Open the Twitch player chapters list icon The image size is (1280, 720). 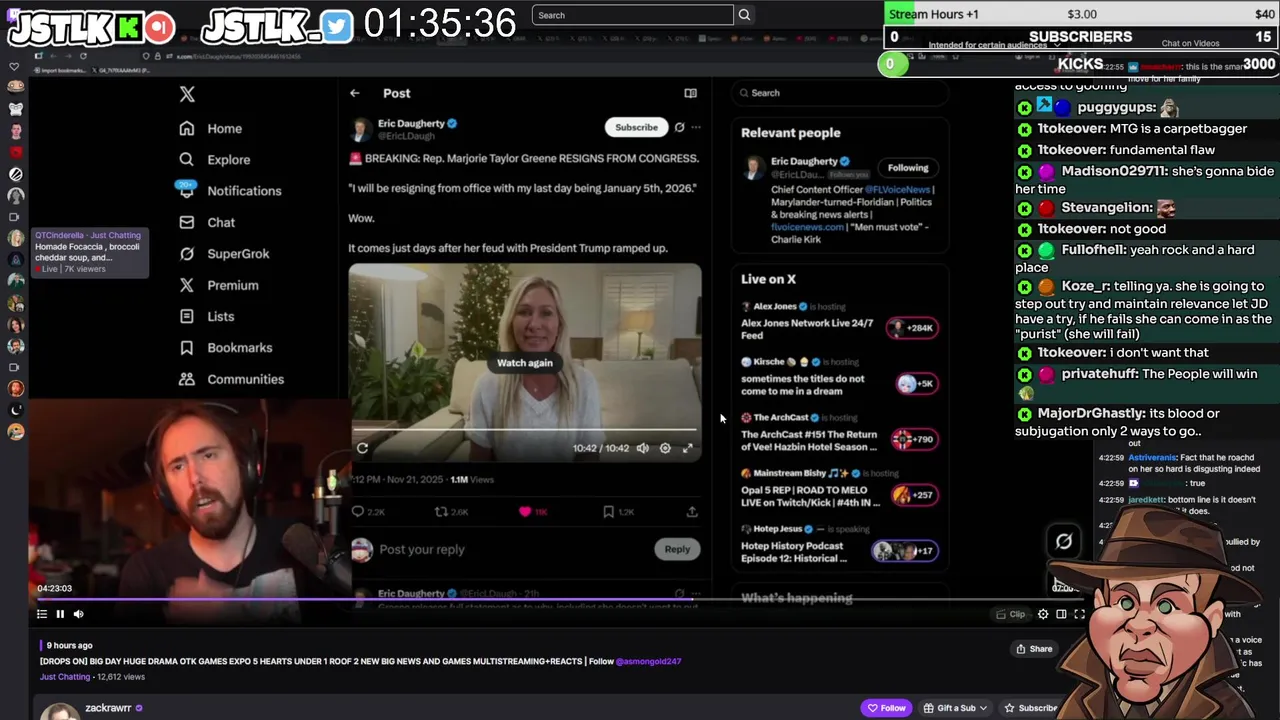[41, 614]
